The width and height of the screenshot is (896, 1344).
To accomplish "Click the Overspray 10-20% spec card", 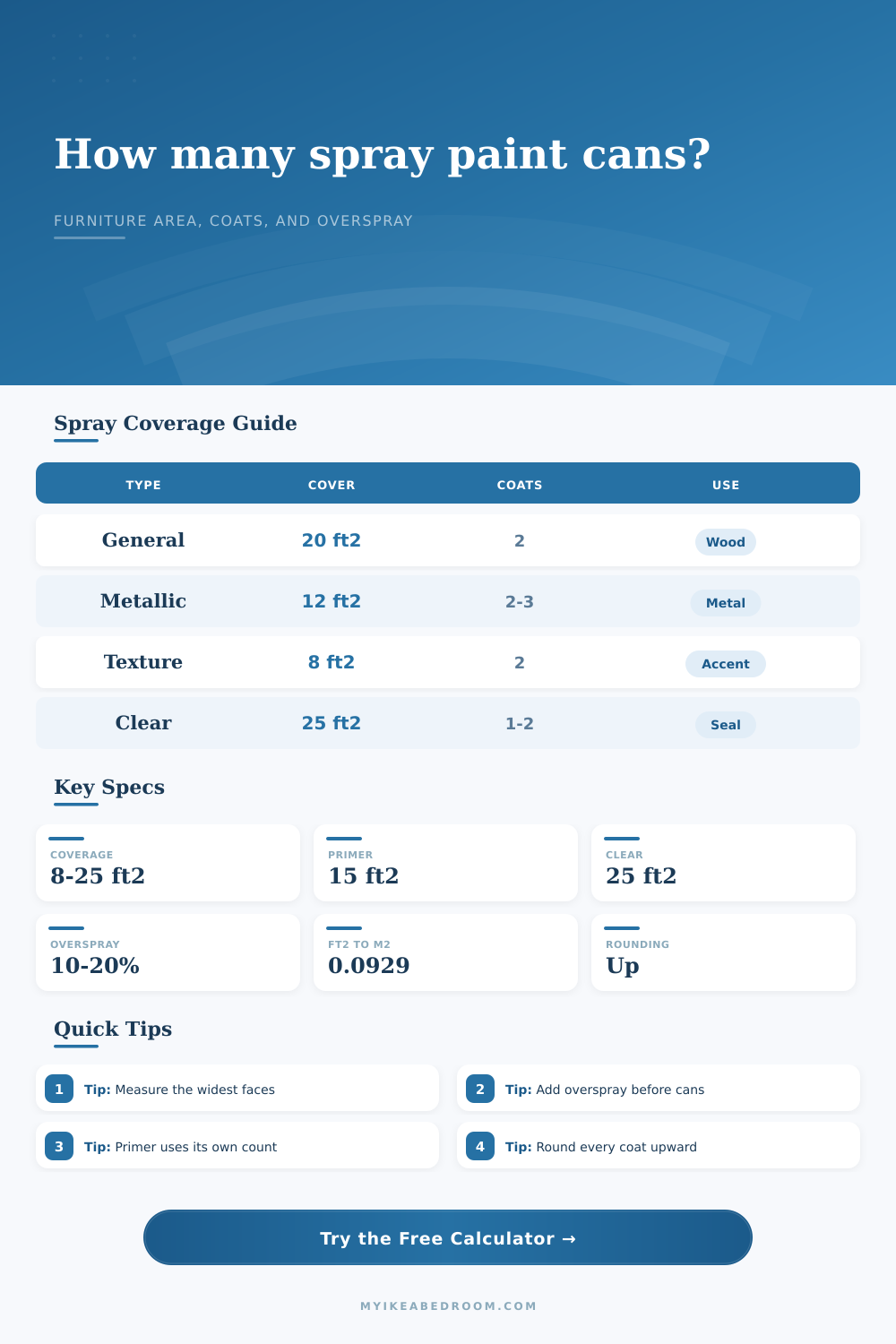I will coord(168,952).
